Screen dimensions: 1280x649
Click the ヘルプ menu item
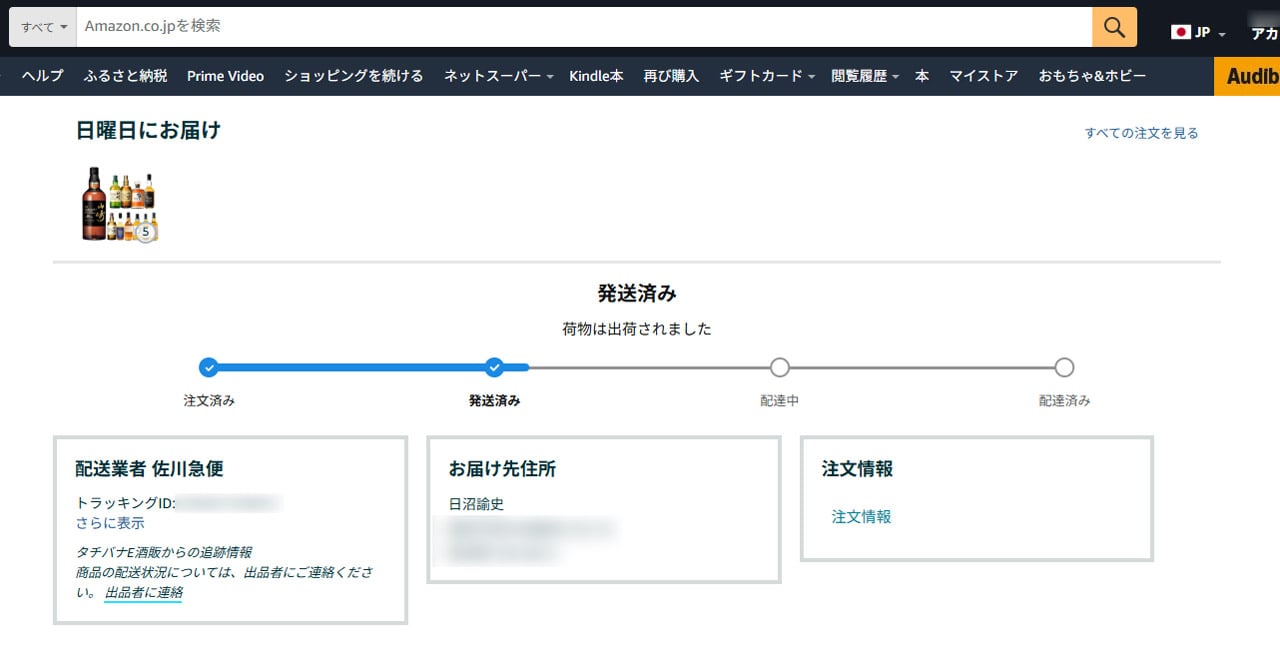point(41,76)
